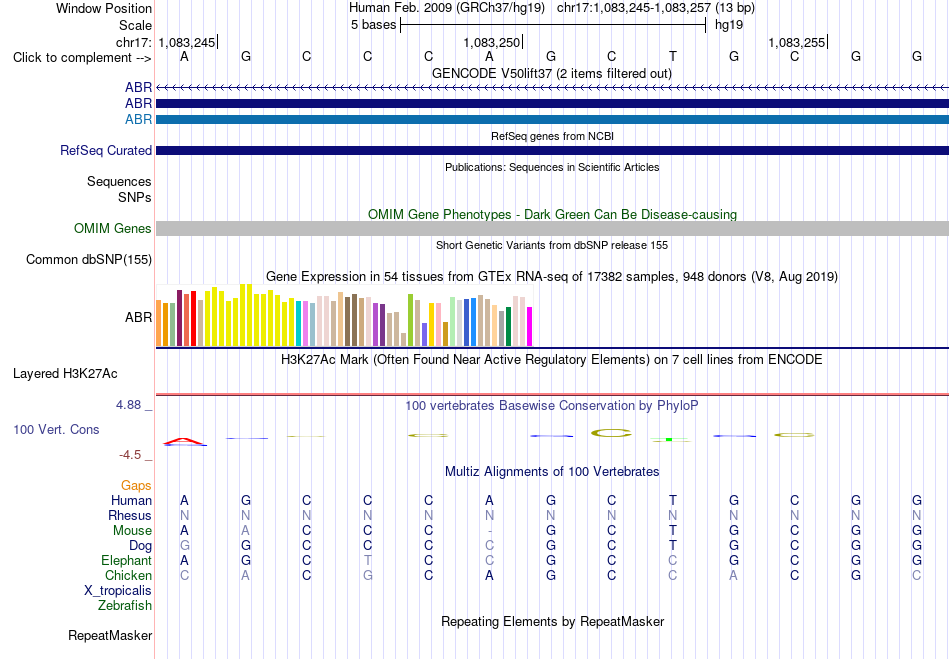The width and height of the screenshot is (950, 659).
Task: Click the light blue ABR transcript bar
Action: click(553, 119)
